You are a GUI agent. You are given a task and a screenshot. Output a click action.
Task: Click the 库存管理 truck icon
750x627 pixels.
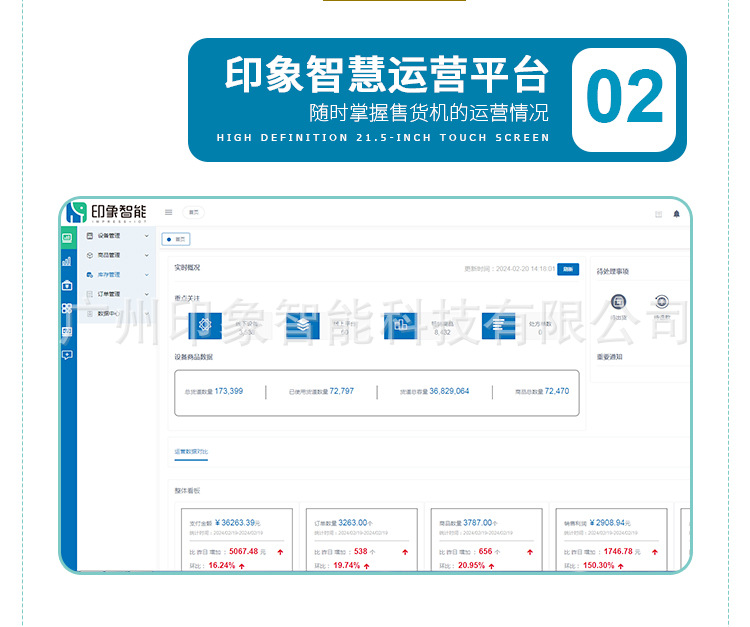pyautogui.click(x=89, y=275)
